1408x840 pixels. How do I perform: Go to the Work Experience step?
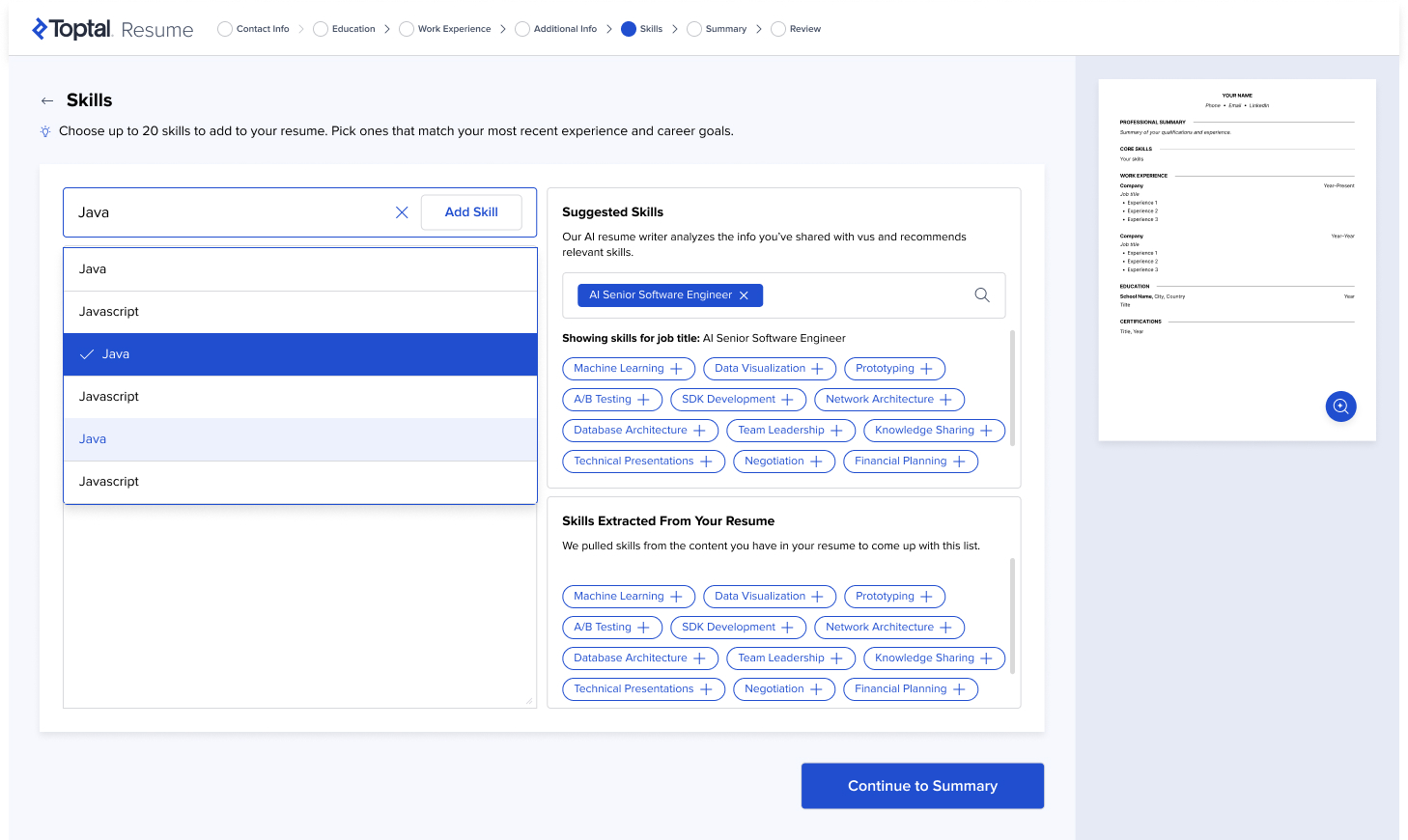coord(444,29)
